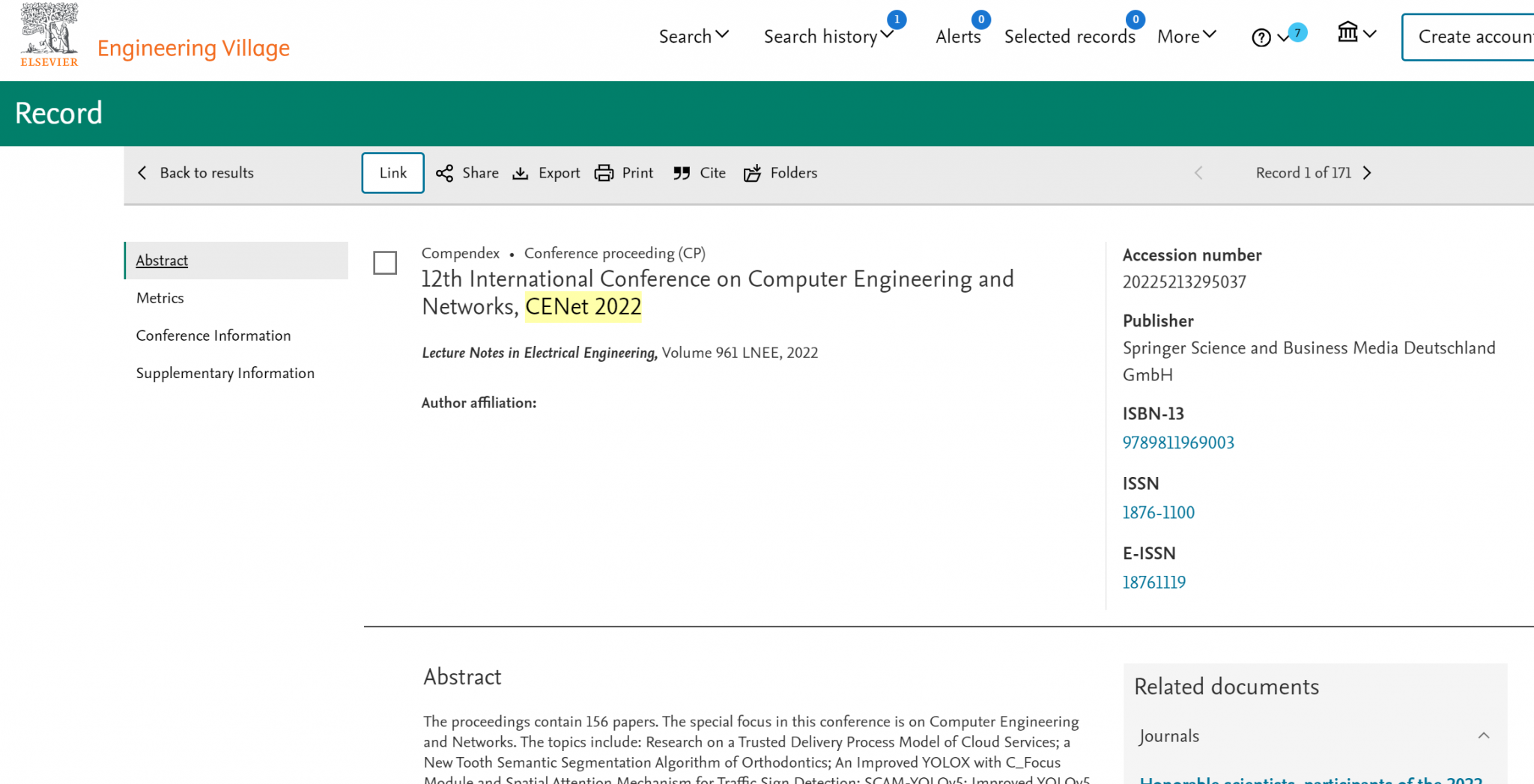Go back to results
This screenshot has height=784, width=1534.
click(x=195, y=173)
